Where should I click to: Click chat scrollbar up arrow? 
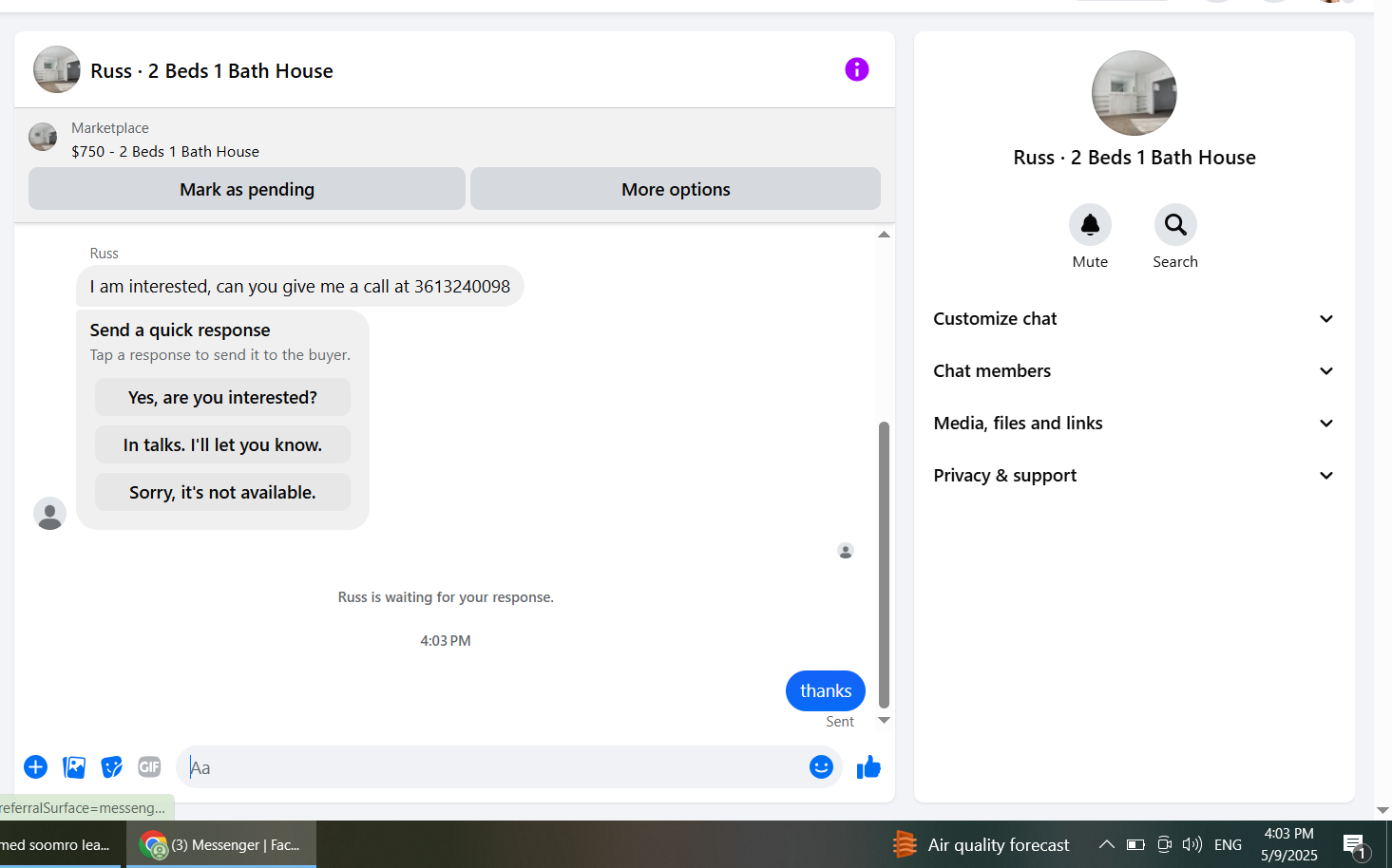[x=884, y=235]
